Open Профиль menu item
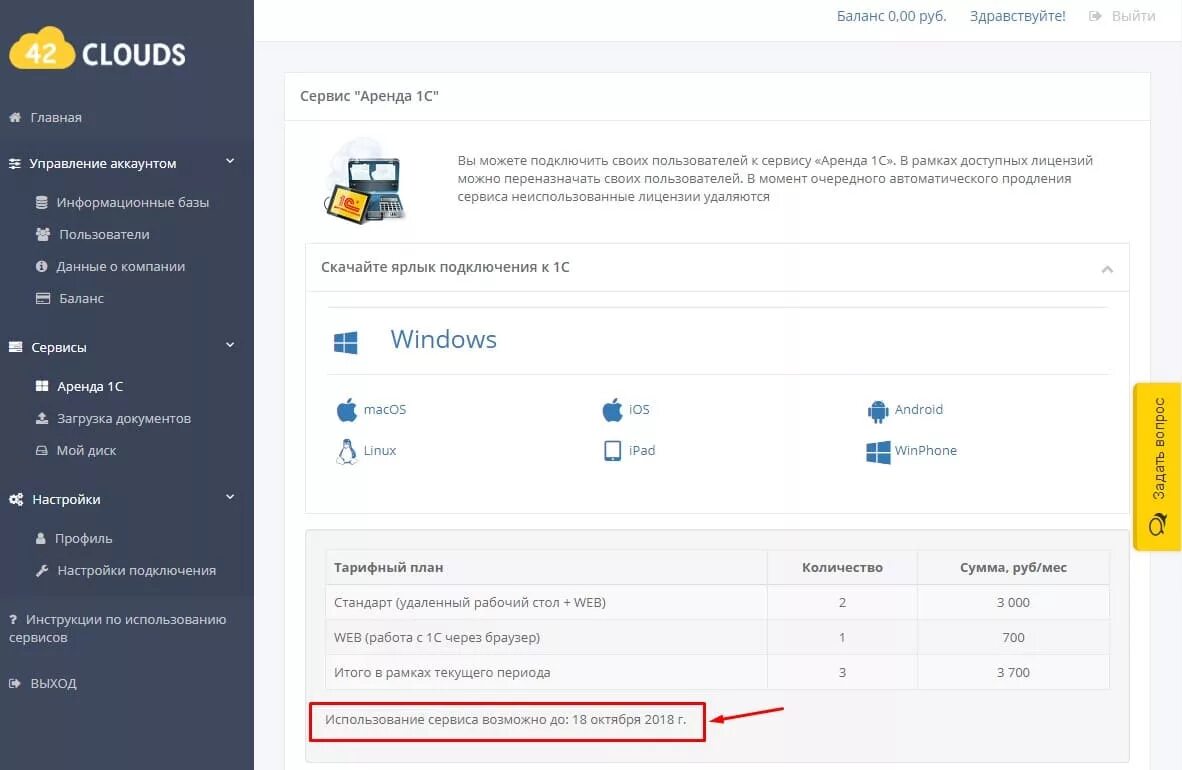Screen dimensions: 1182x770 point(84,538)
